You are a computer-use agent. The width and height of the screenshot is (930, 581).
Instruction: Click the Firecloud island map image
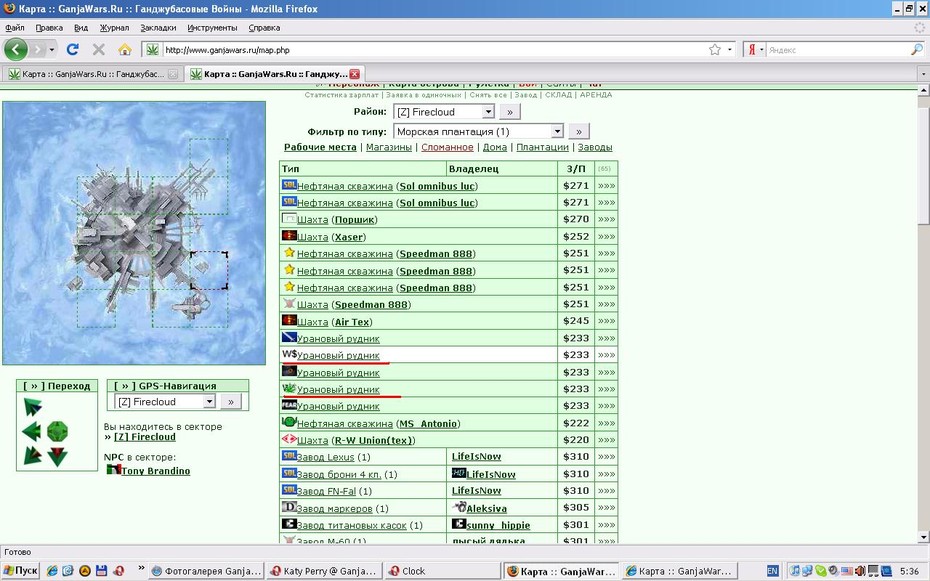[134, 233]
